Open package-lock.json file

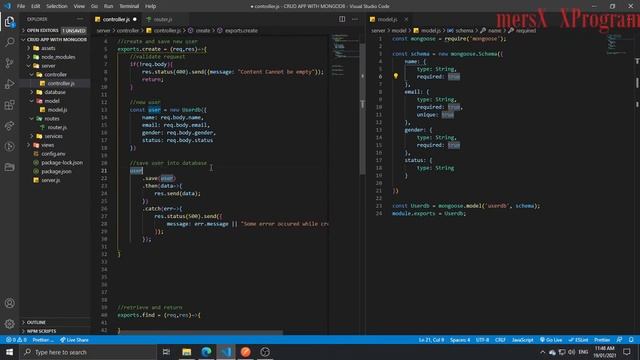pyautogui.click(x=62, y=162)
